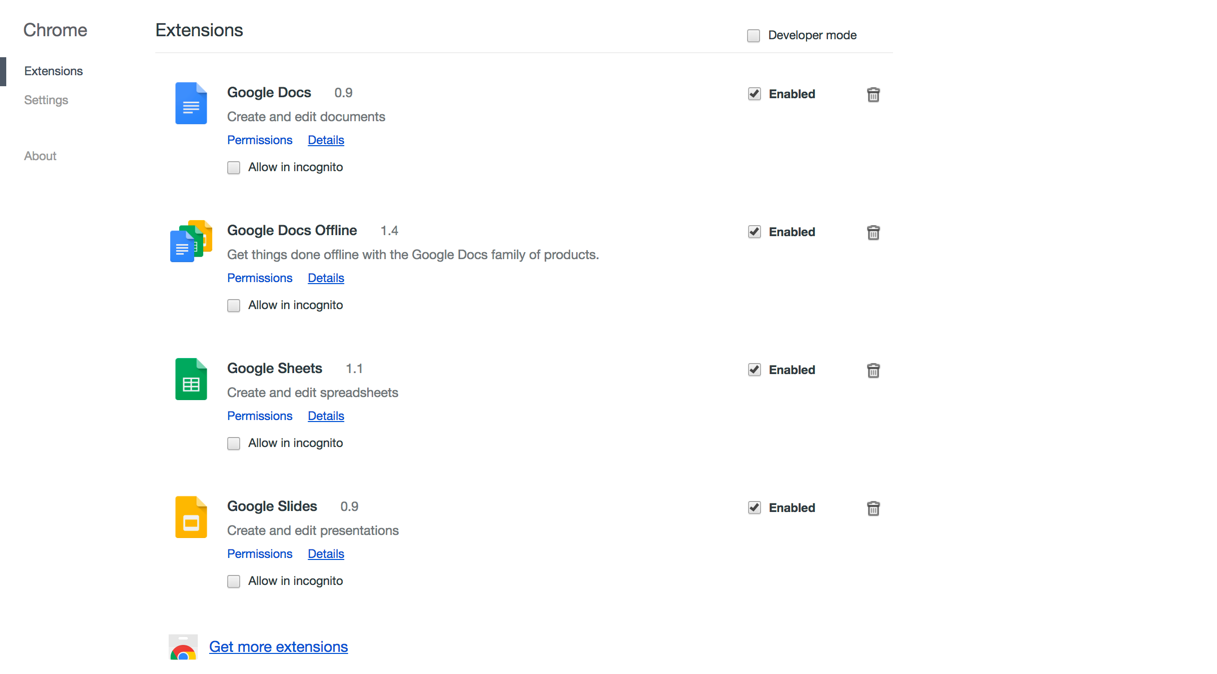The image size is (1217, 674).
Task: Click 'Create and edit documents' description
Action: pyautogui.click(x=306, y=117)
